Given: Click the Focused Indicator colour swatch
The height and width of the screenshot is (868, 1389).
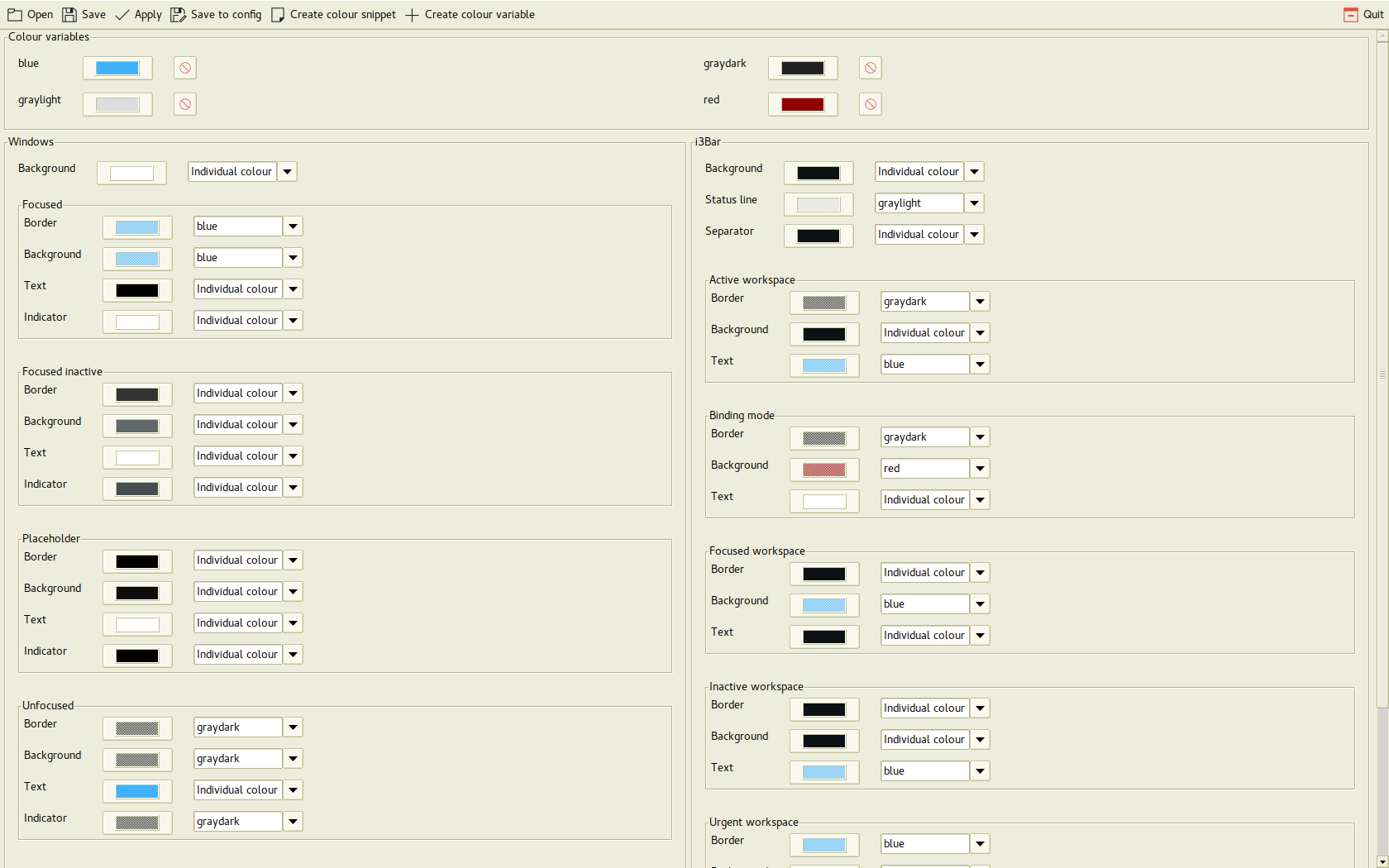Looking at the screenshot, I should tap(137, 322).
